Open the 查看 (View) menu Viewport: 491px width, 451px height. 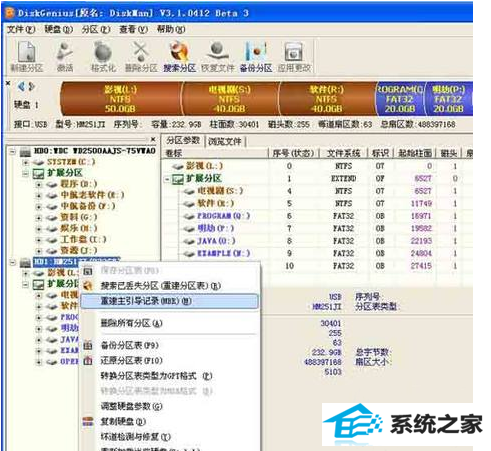pyautogui.click(x=133, y=29)
